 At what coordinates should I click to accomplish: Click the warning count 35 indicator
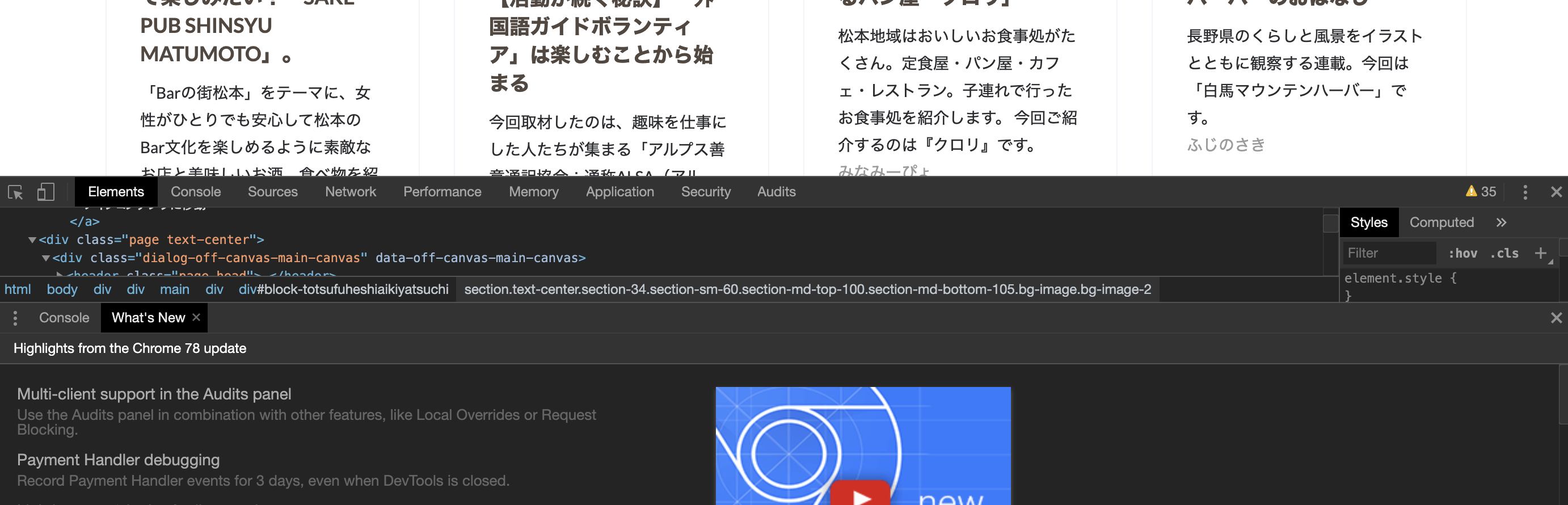click(x=1480, y=192)
